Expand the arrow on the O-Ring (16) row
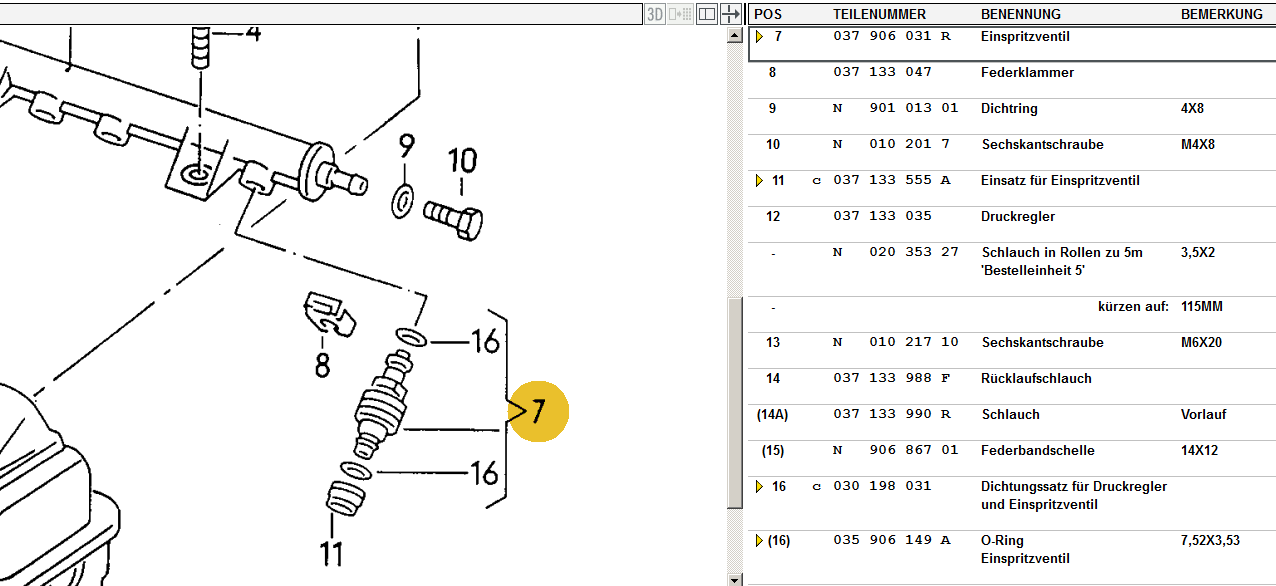 coord(759,541)
